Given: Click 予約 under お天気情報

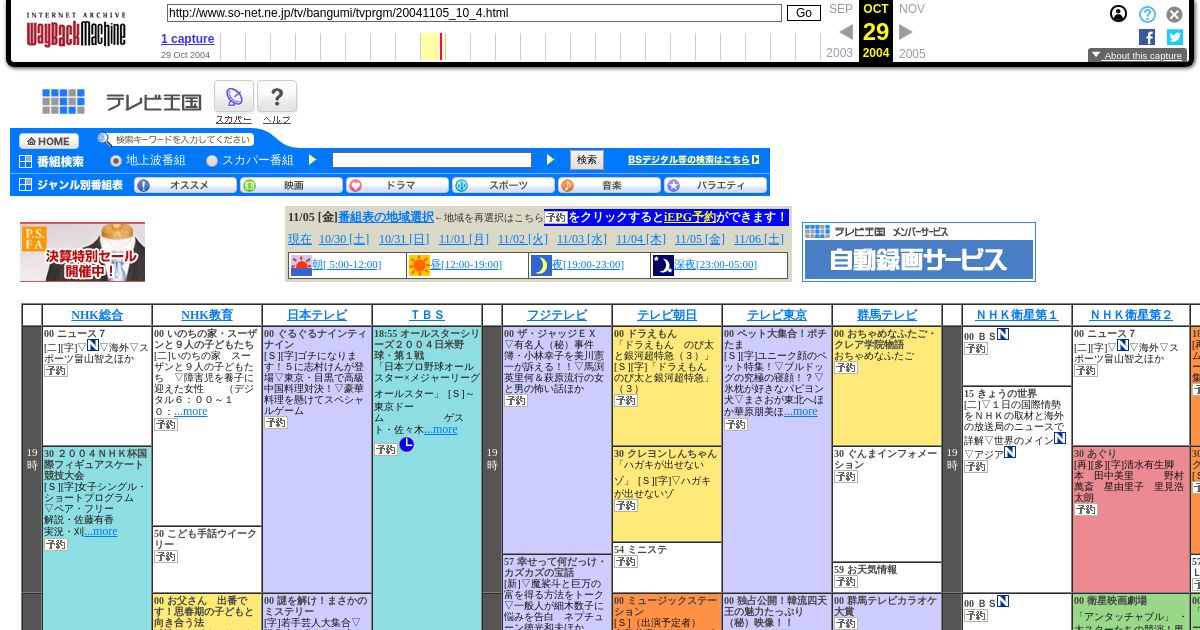Looking at the screenshot, I should [x=845, y=582].
